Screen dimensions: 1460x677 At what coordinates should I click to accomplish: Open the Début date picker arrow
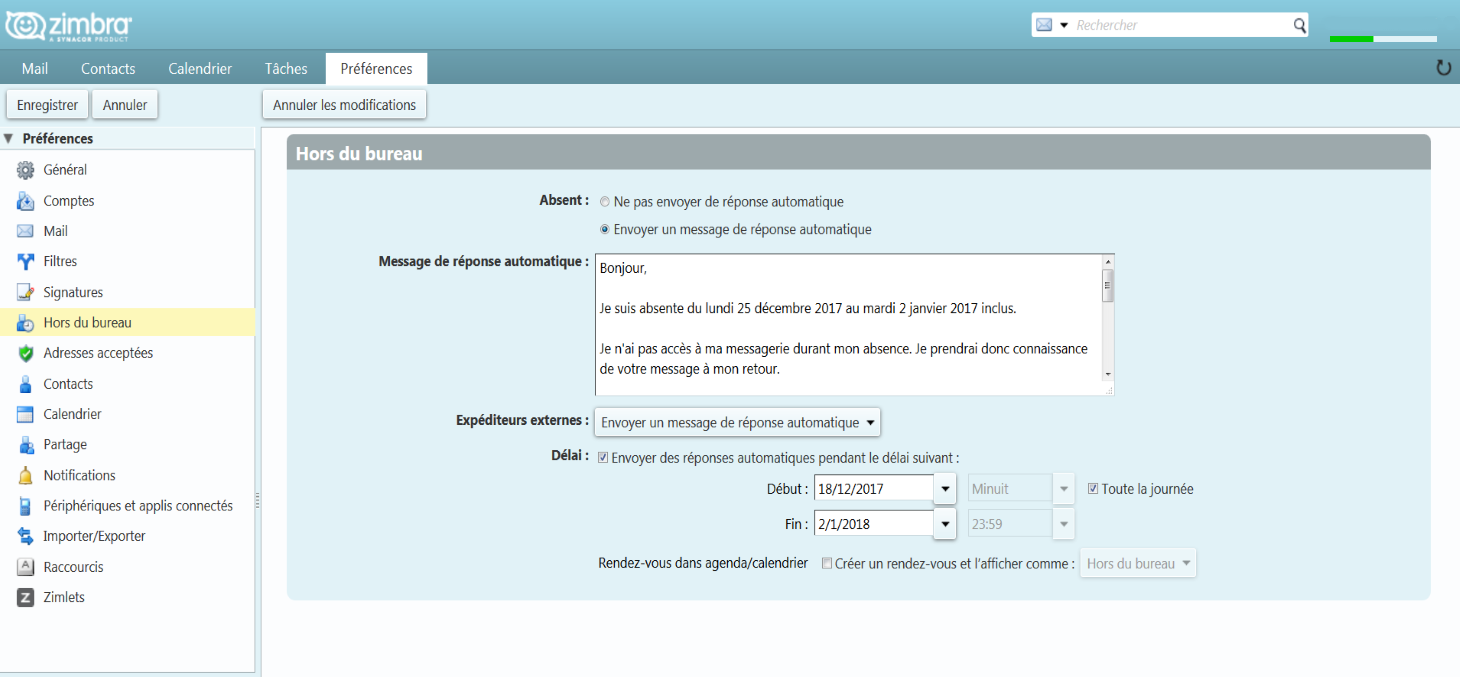tap(945, 489)
